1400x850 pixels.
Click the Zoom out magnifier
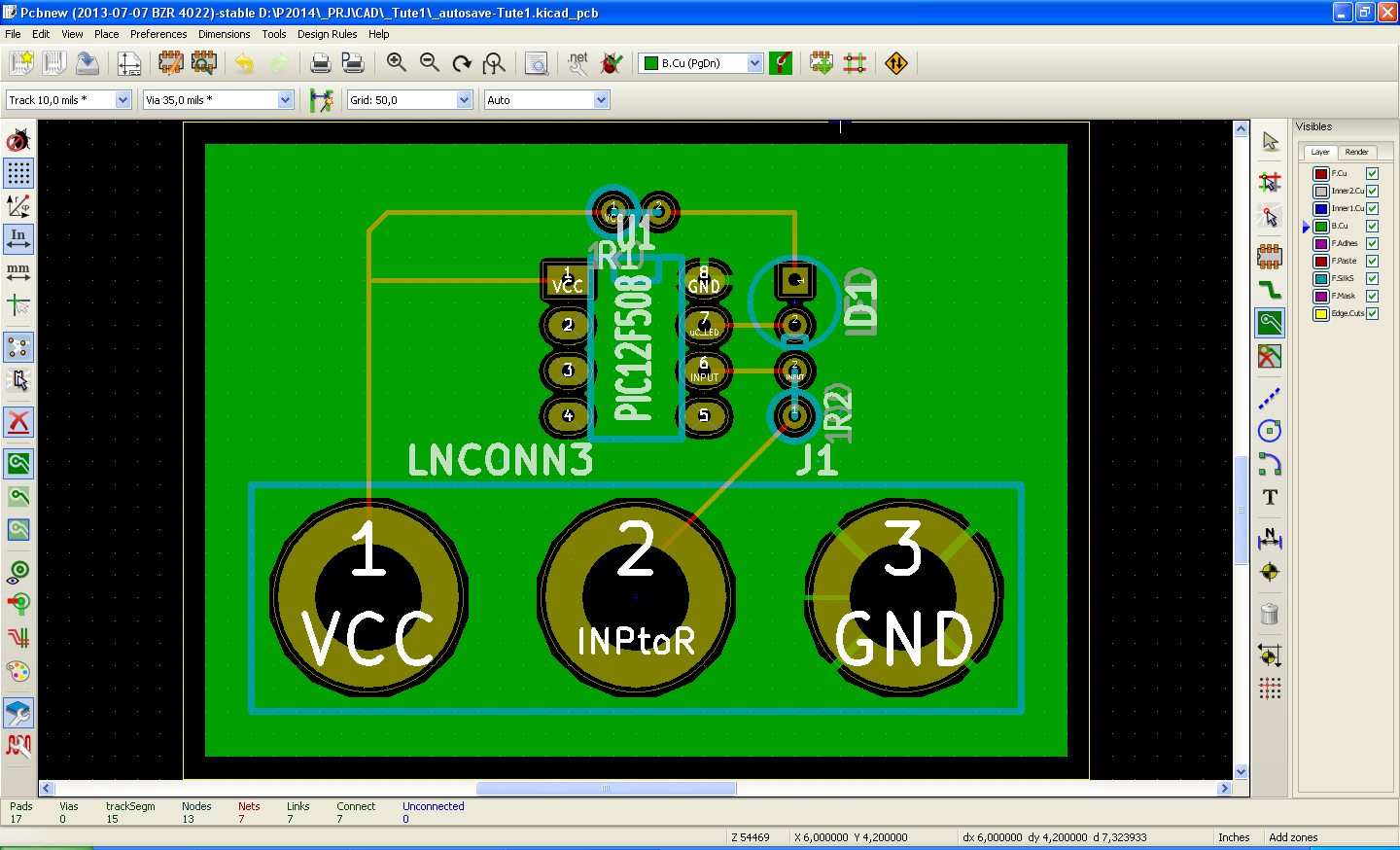(429, 63)
